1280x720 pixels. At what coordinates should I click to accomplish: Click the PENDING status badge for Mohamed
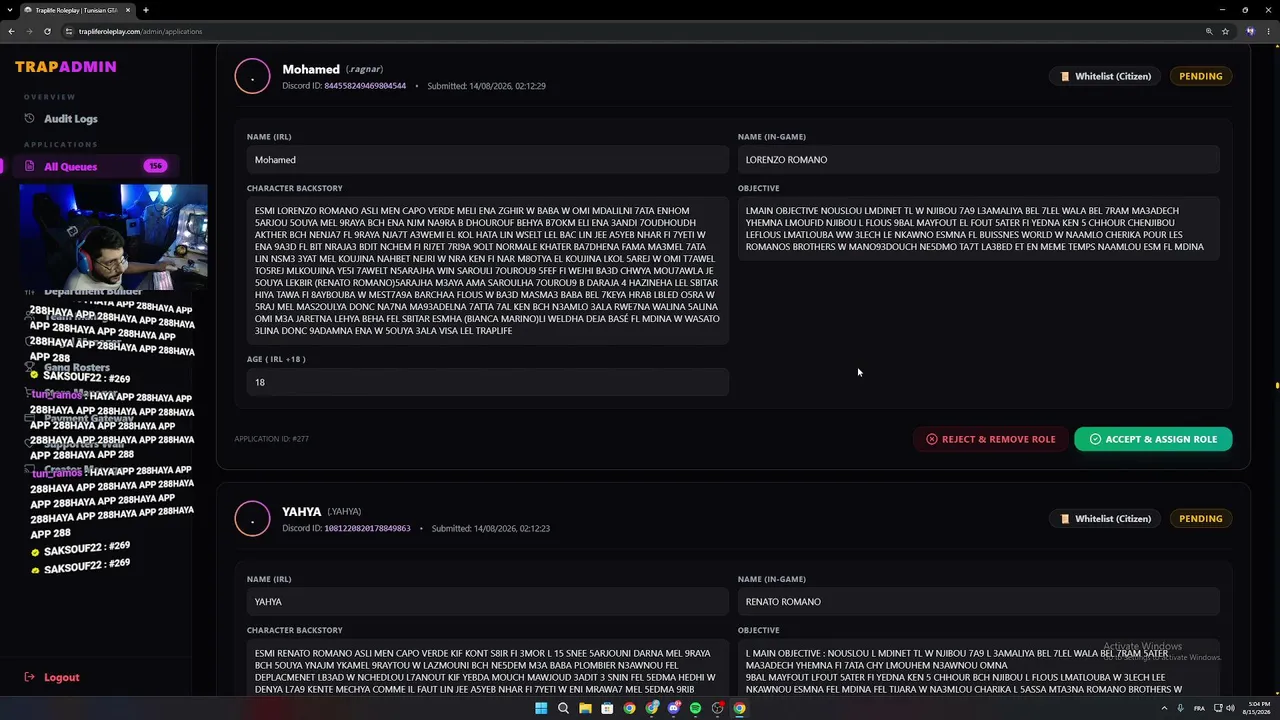click(1201, 76)
